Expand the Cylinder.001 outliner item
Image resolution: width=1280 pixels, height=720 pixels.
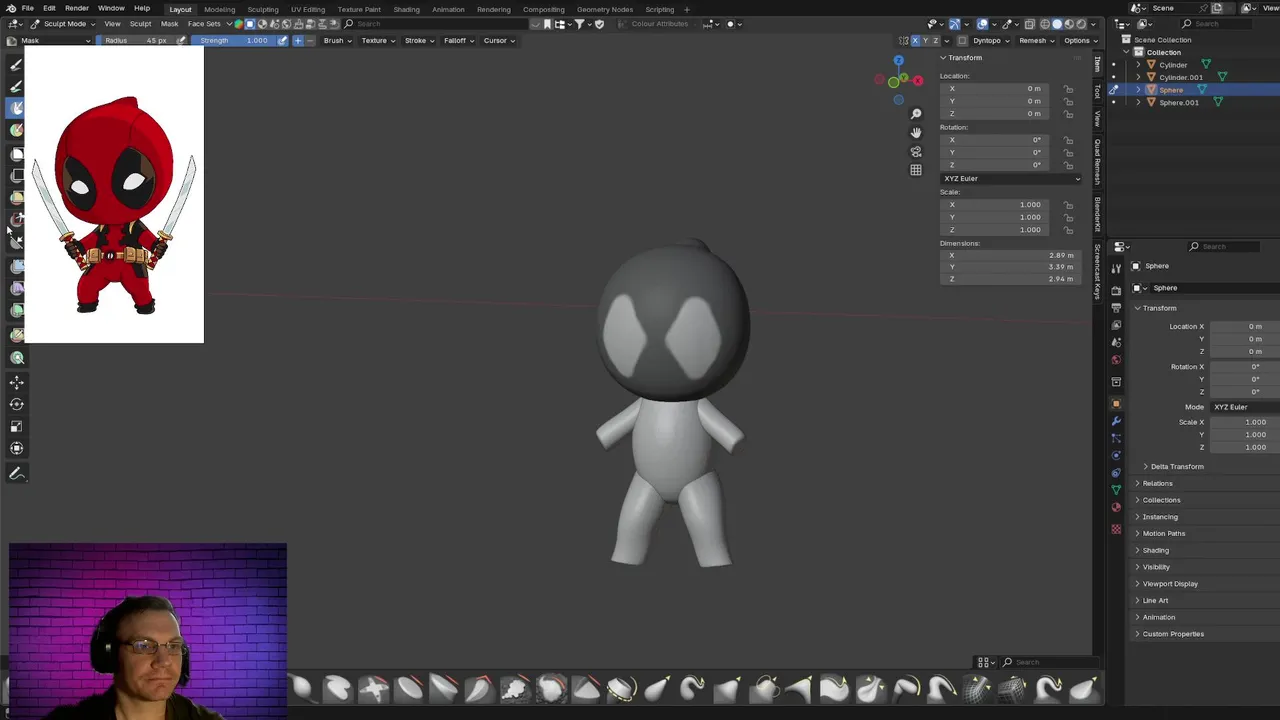[1138, 77]
